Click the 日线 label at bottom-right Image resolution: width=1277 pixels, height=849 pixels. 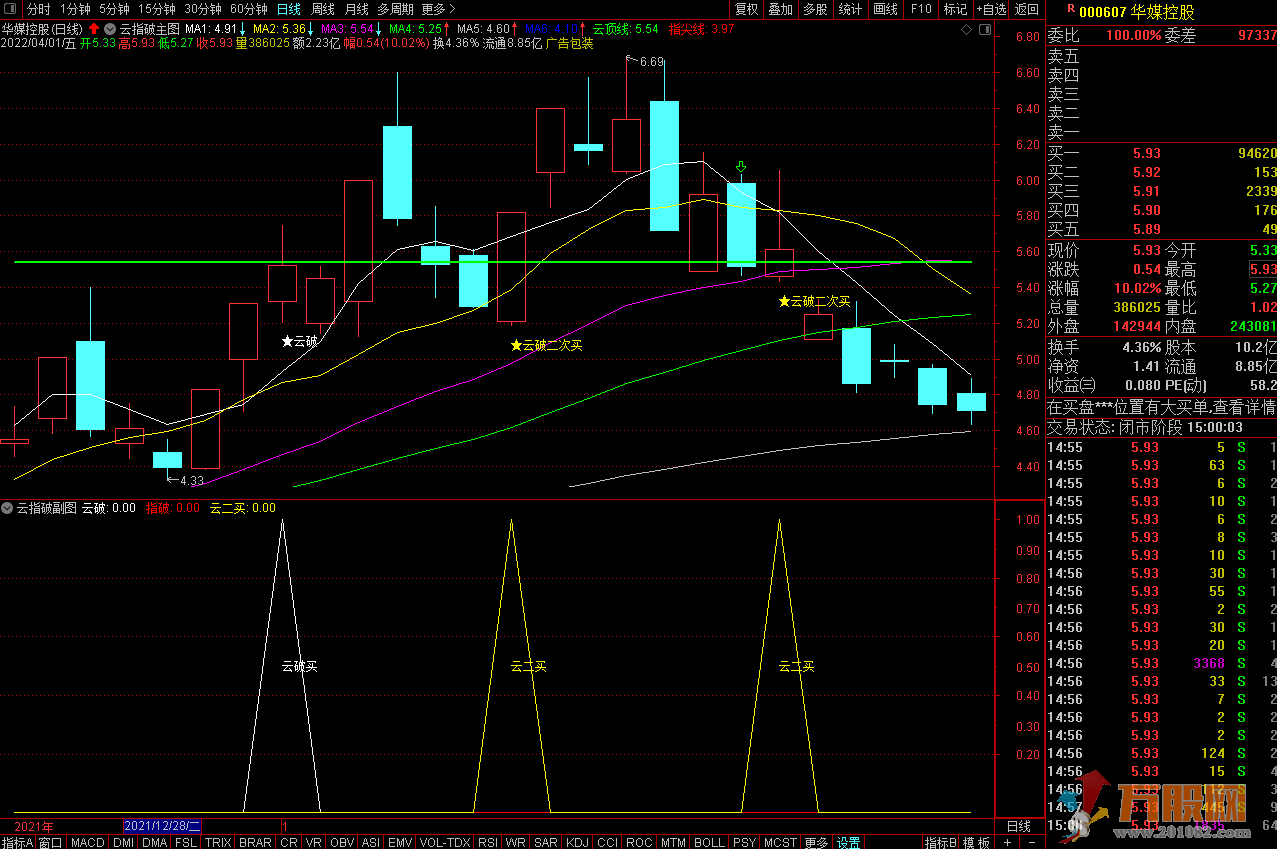coord(1018,826)
